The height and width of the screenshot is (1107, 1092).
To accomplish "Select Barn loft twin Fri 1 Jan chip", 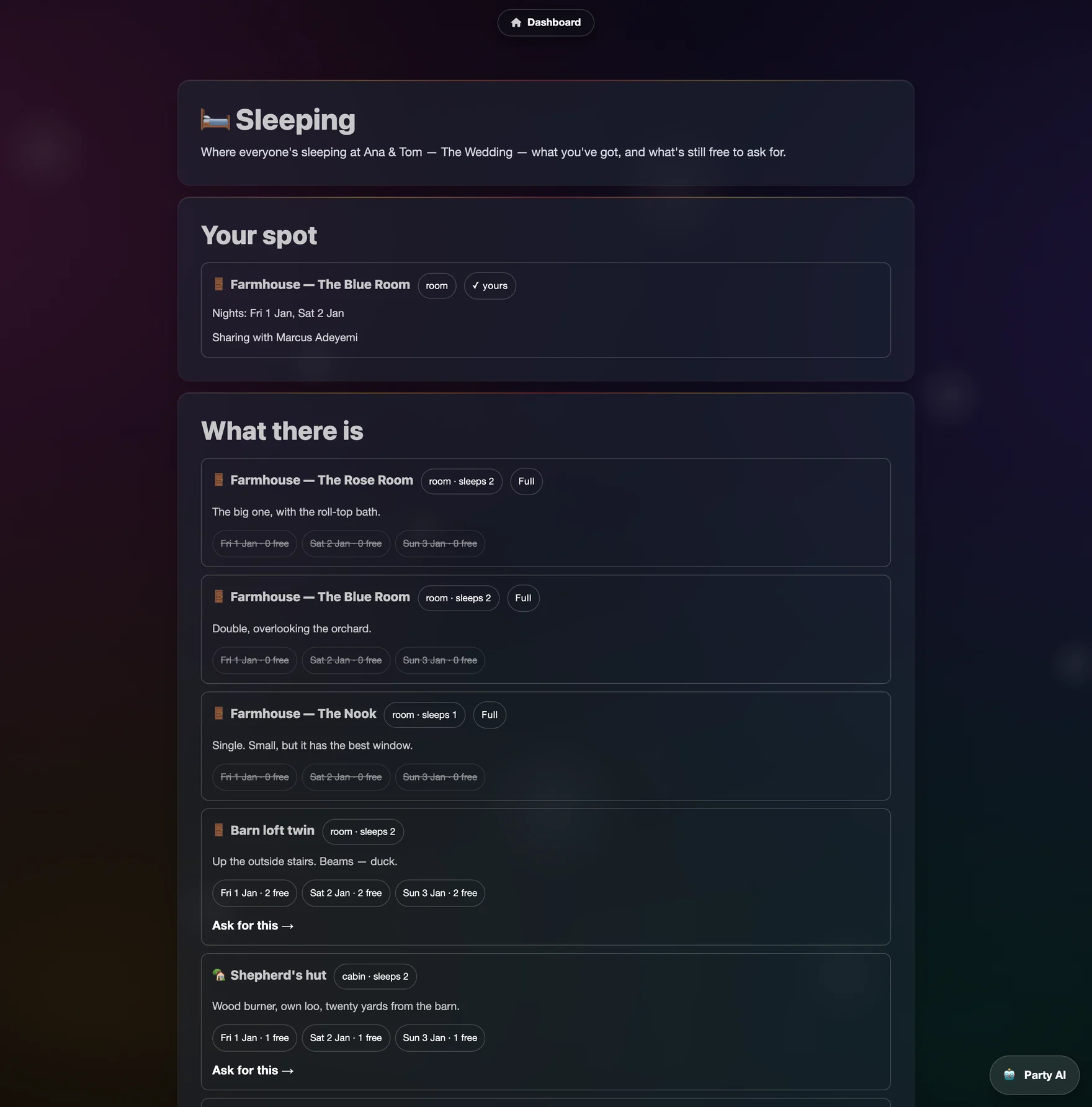I will [254, 893].
